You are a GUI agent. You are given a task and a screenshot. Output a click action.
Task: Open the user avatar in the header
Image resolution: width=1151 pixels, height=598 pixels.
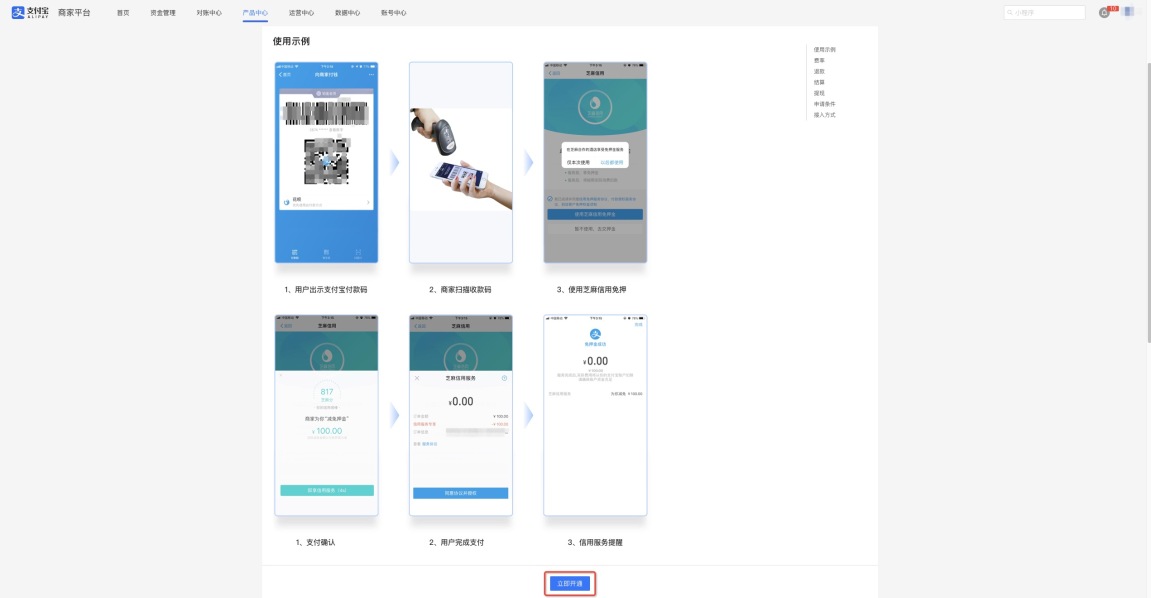point(1129,12)
